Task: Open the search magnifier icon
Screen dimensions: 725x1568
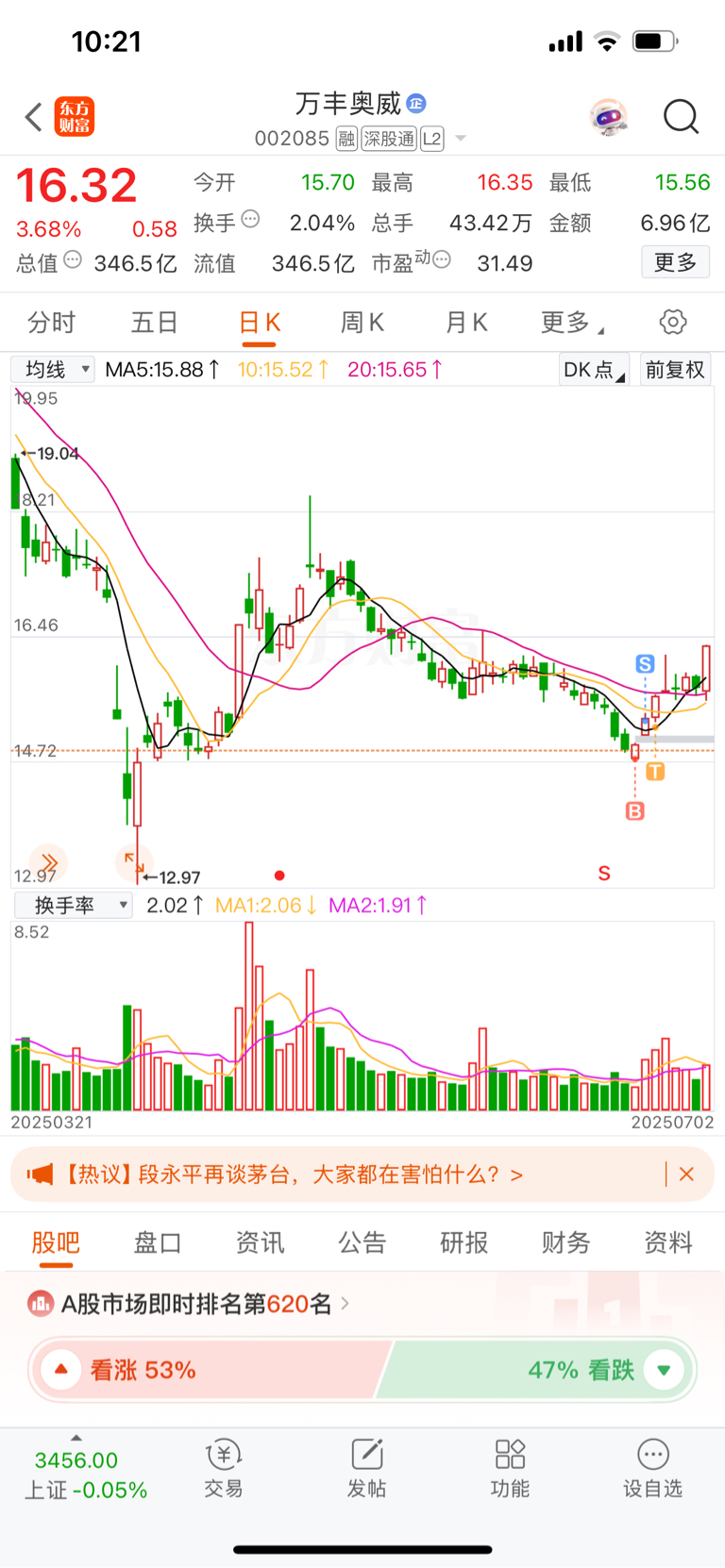Action: point(681,117)
